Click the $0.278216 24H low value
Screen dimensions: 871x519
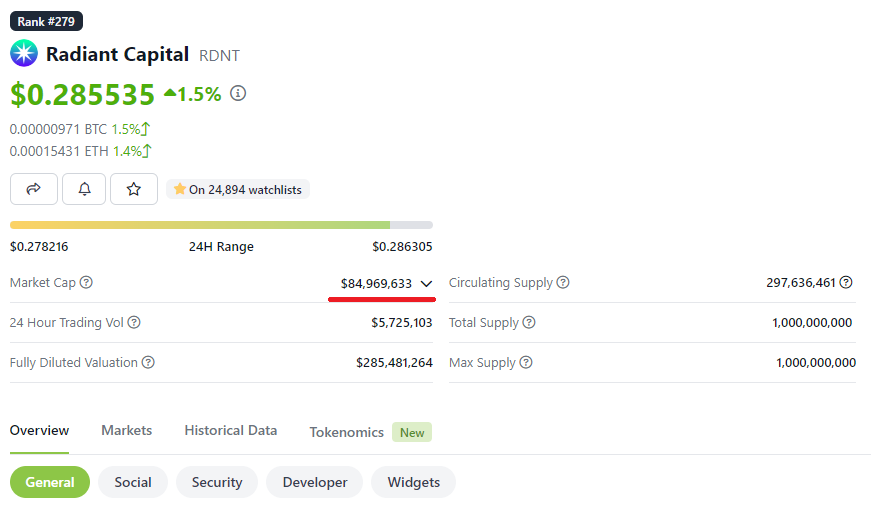(39, 246)
